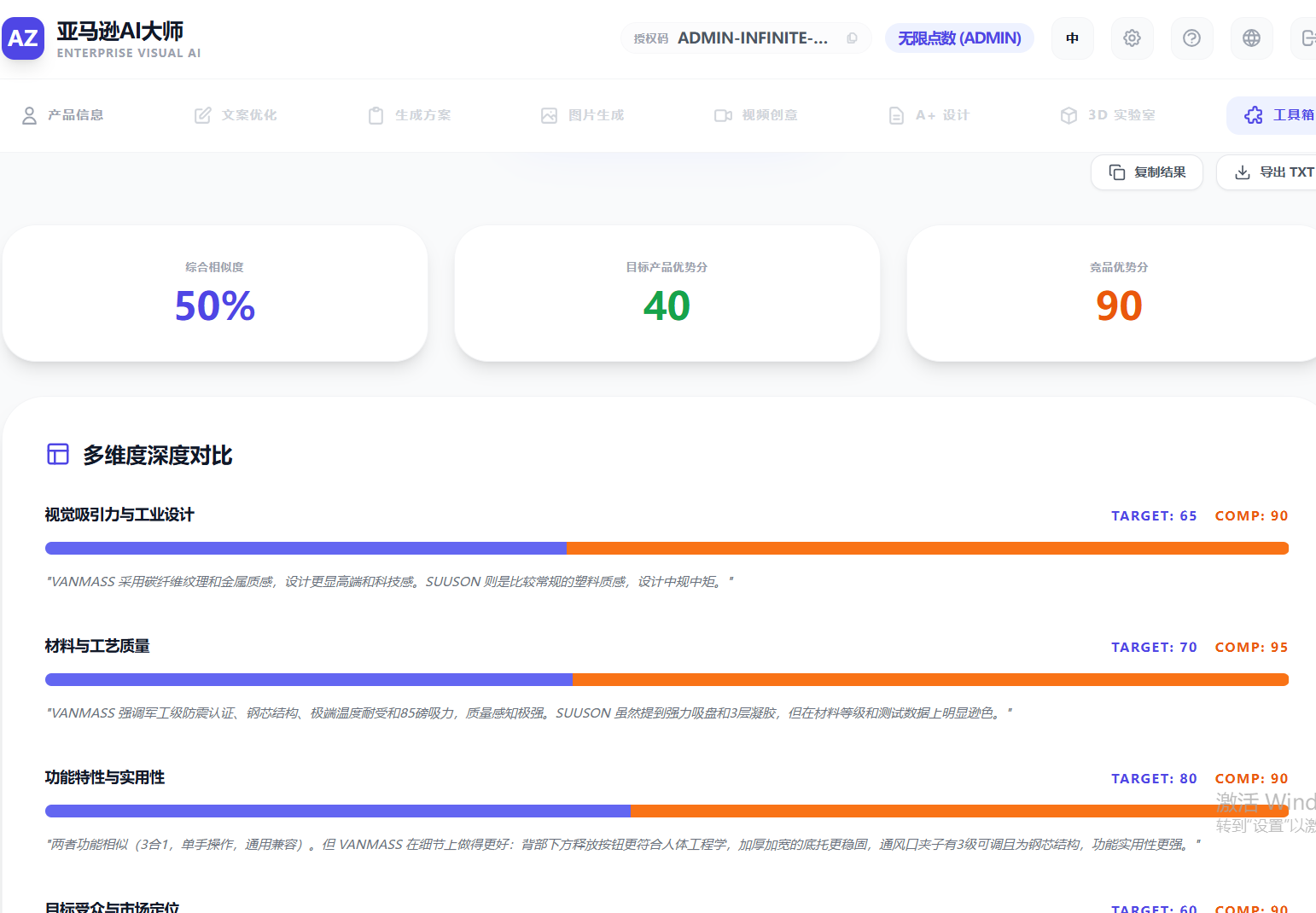The width and height of the screenshot is (1316, 913).
Task: Click the logout icon in the header
Action: click(x=1306, y=38)
